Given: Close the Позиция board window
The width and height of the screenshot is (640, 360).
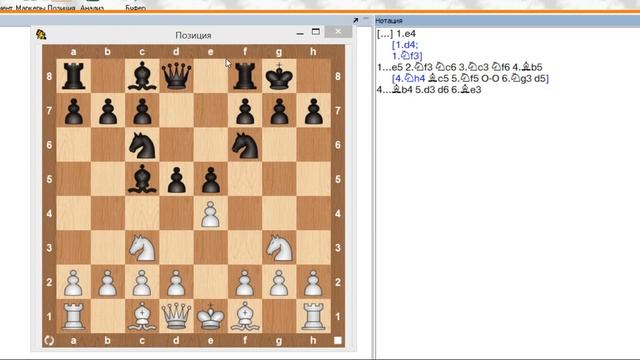Looking at the screenshot, I should coord(338,31).
